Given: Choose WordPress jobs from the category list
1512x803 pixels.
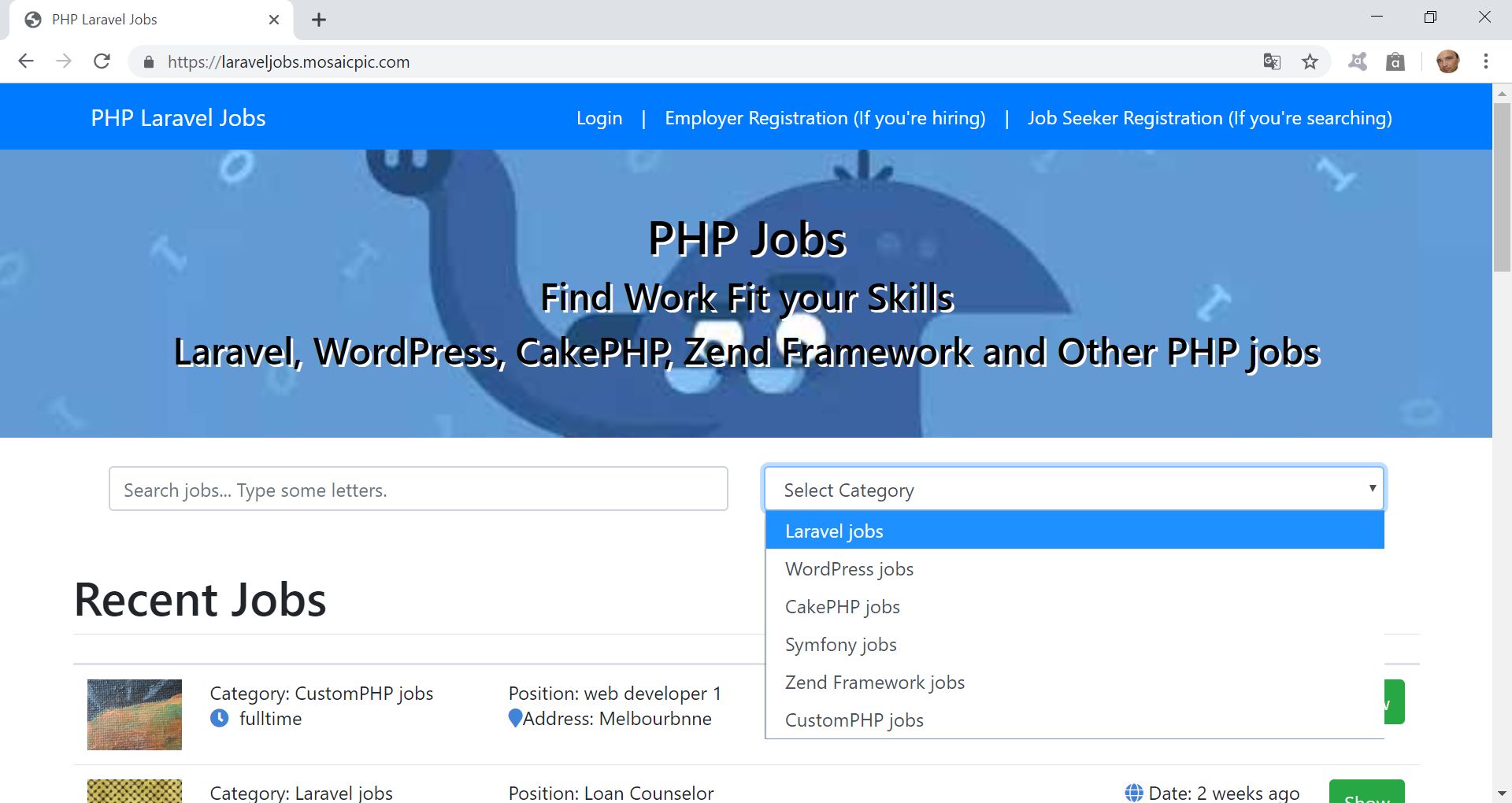Looking at the screenshot, I should pos(1074,568).
